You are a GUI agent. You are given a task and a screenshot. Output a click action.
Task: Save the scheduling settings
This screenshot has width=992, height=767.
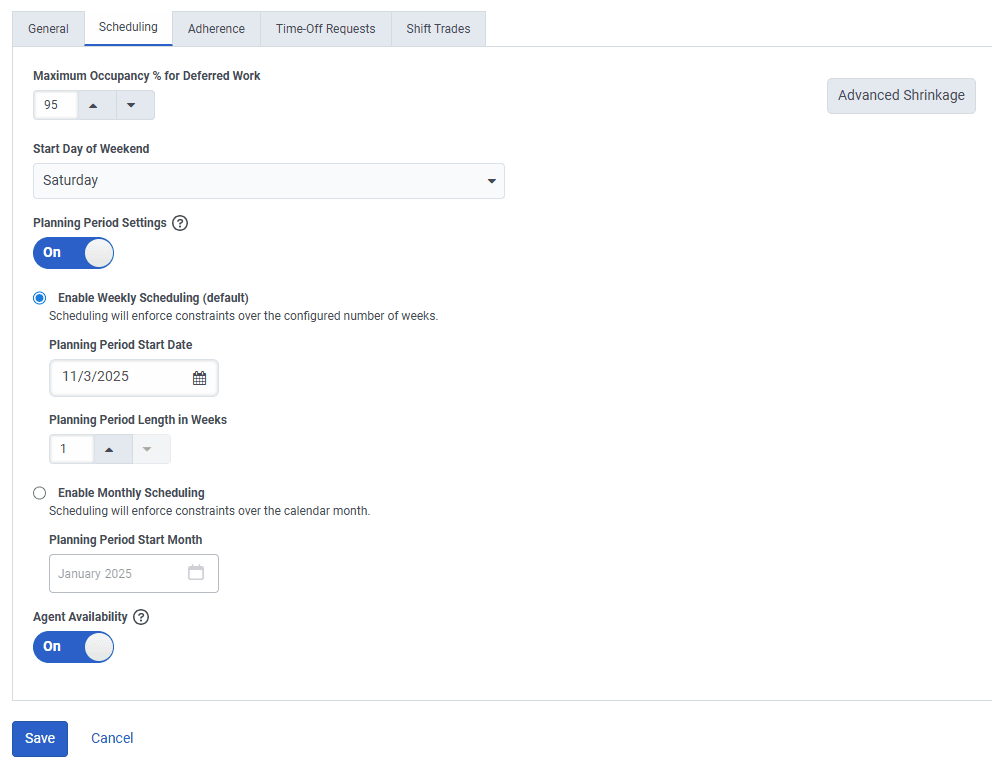[x=39, y=738]
